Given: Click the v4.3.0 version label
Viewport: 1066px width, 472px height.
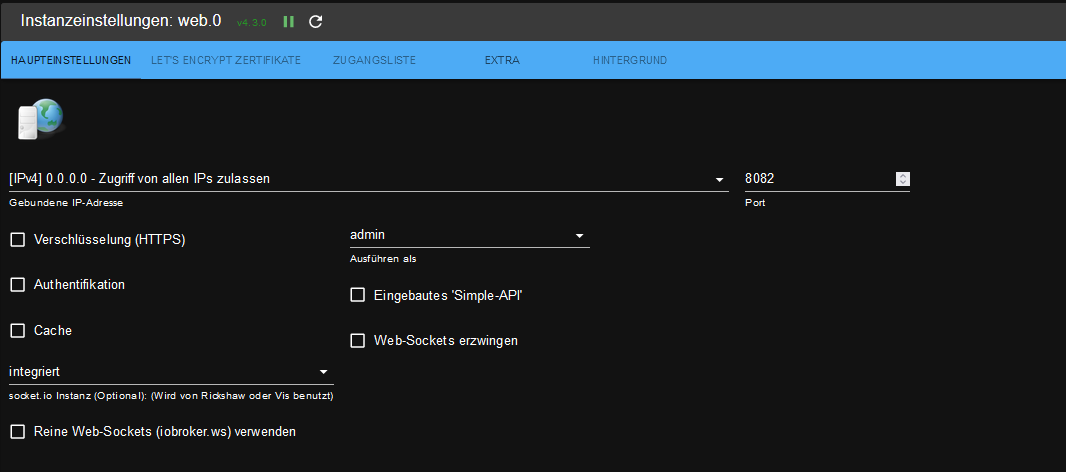Looking at the screenshot, I should pyautogui.click(x=254, y=22).
